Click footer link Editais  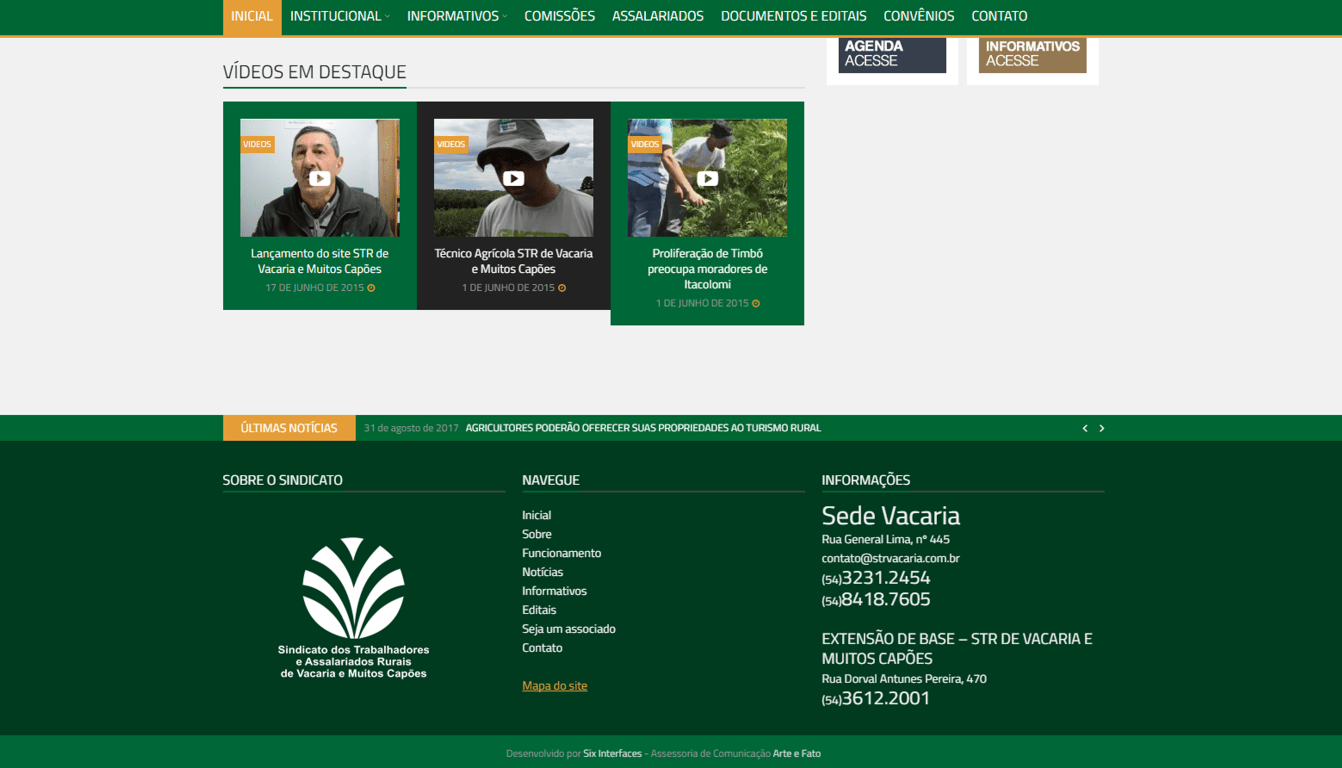click(539, 610)
